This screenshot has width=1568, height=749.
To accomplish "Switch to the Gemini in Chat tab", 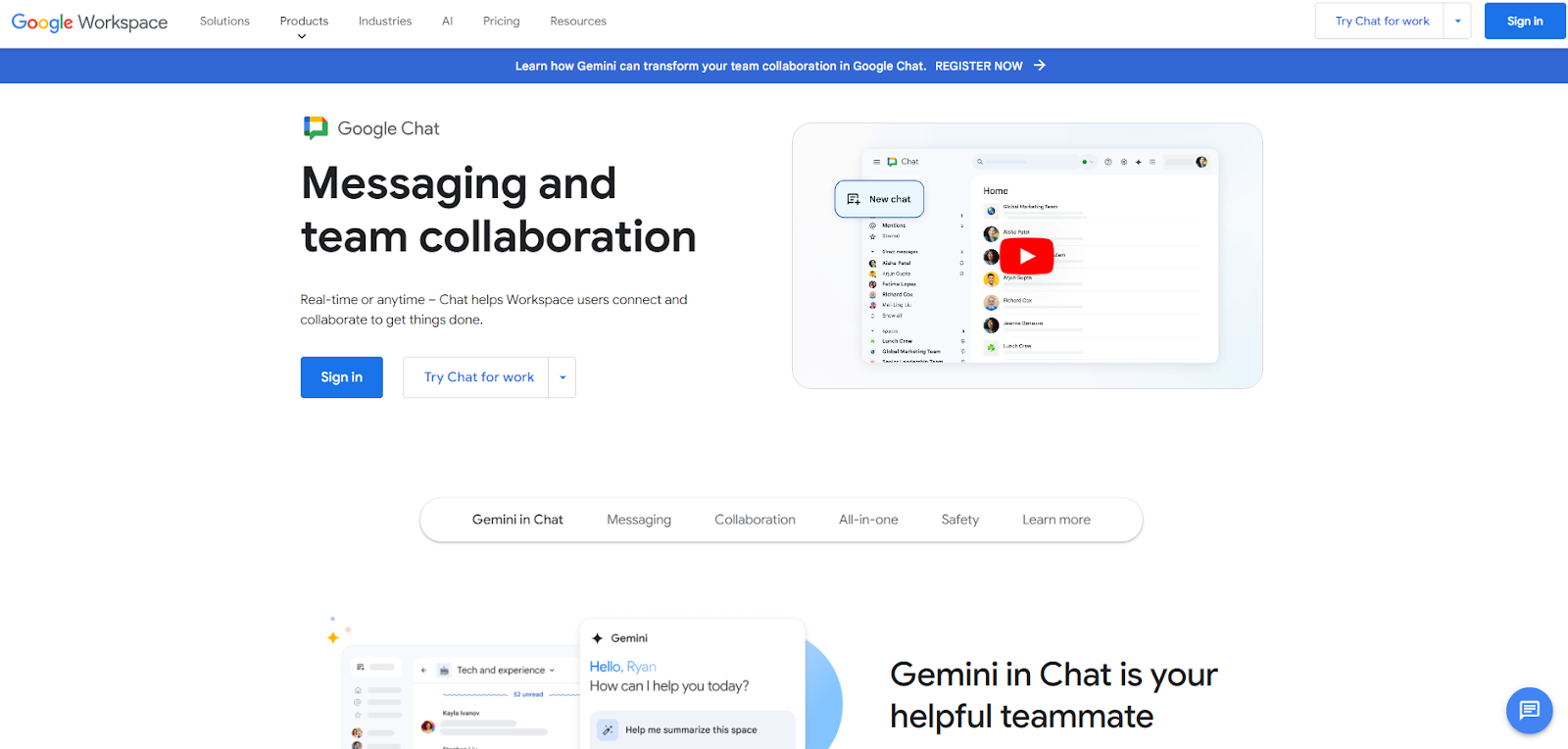I will click(x=517, y=520).
